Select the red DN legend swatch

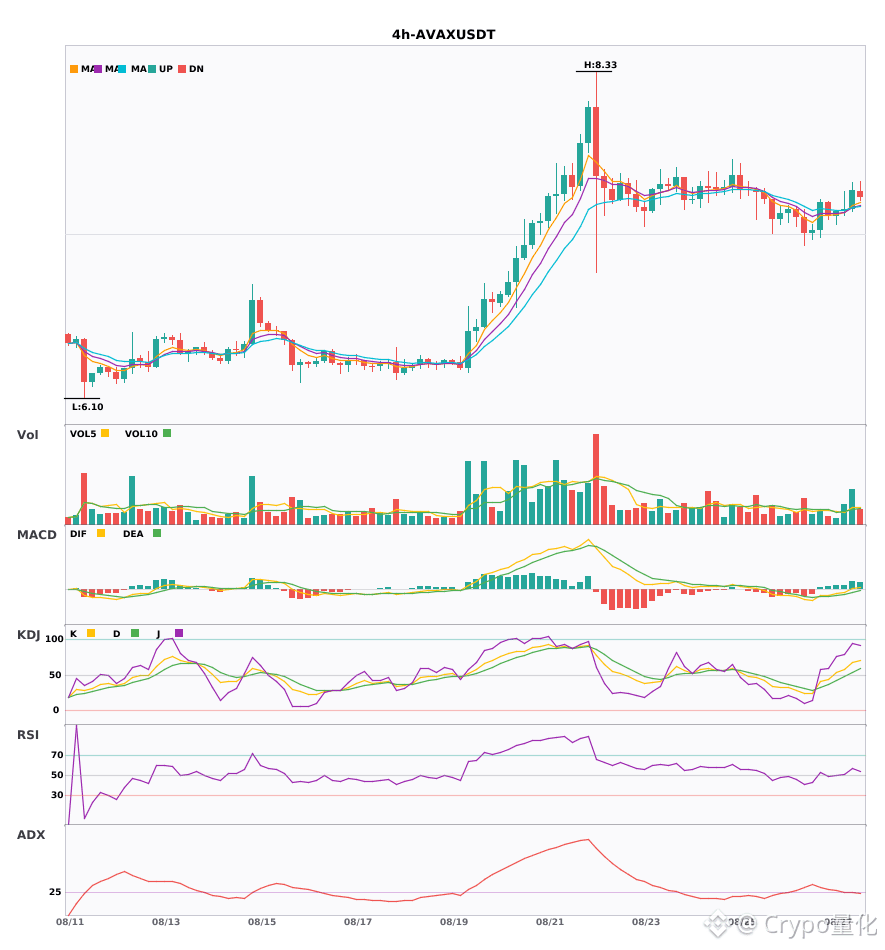coord(182,69)
